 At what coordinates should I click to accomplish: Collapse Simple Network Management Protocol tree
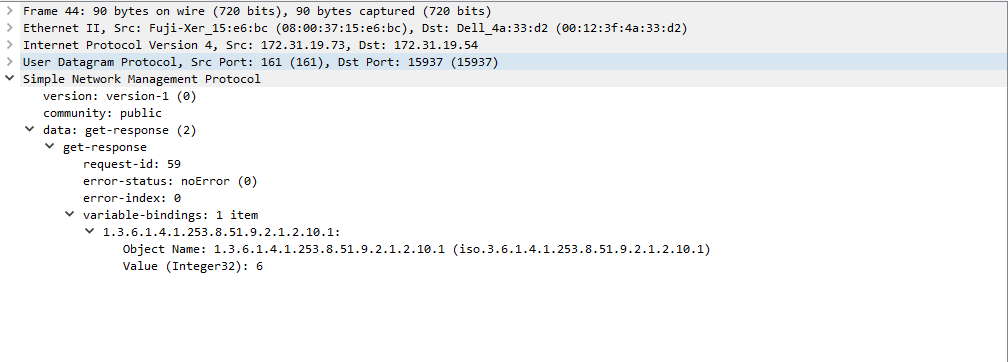click(x=9, y=78)
